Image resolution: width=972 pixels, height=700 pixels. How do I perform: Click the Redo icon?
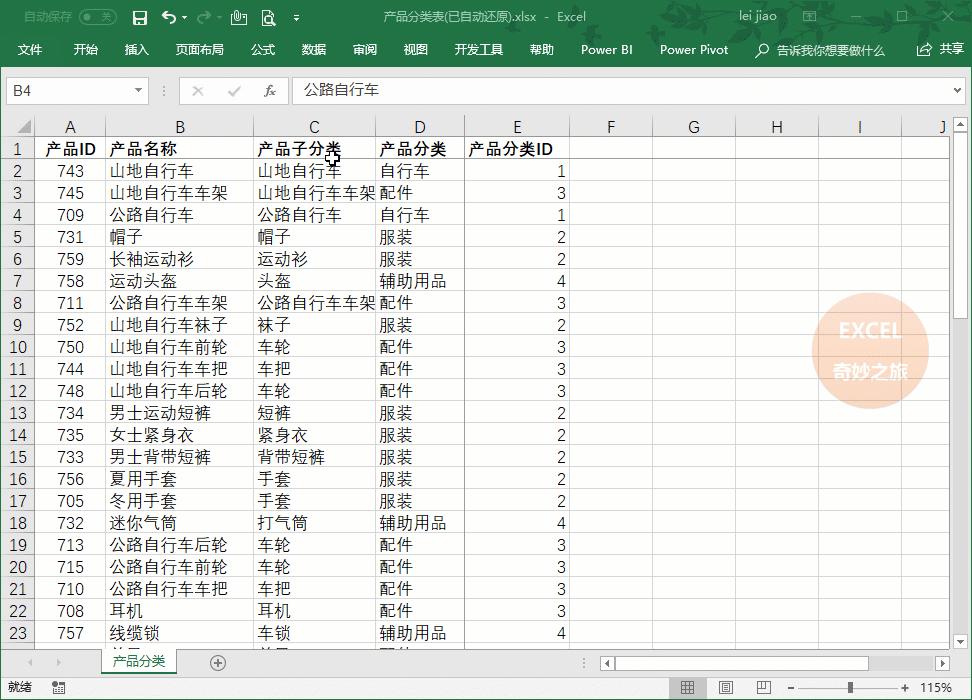tap(205, 17)
